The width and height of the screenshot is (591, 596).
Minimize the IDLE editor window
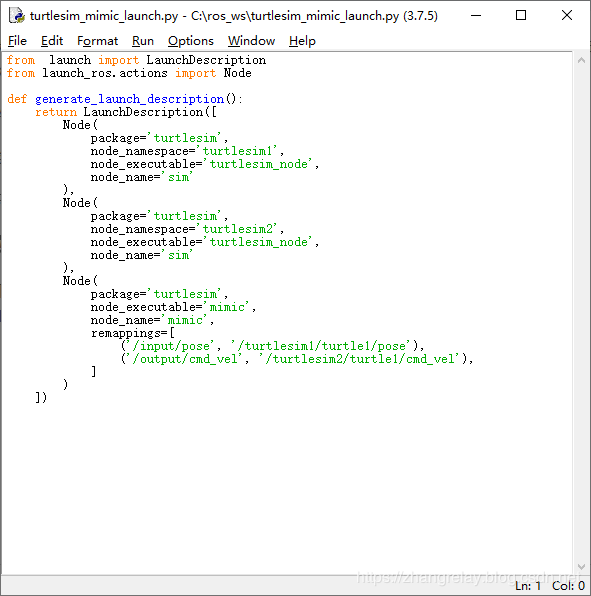476,16
